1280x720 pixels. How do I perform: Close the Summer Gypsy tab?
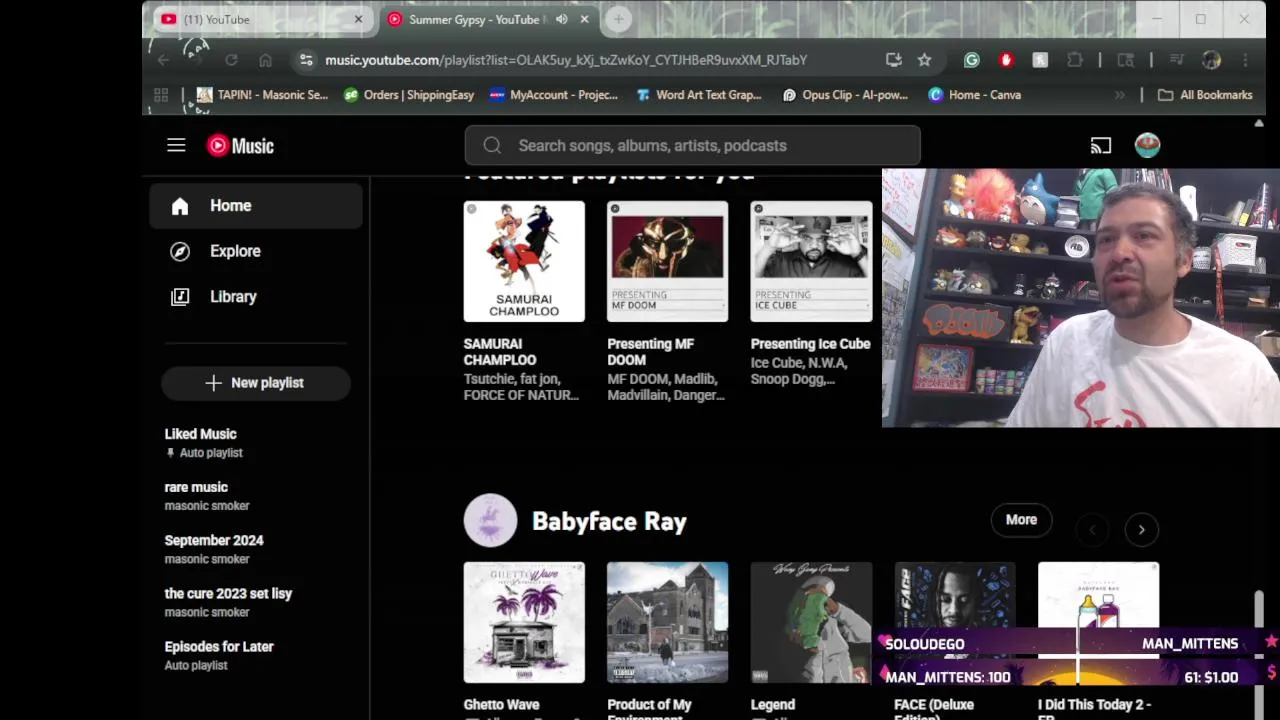[x=584, y=19]
